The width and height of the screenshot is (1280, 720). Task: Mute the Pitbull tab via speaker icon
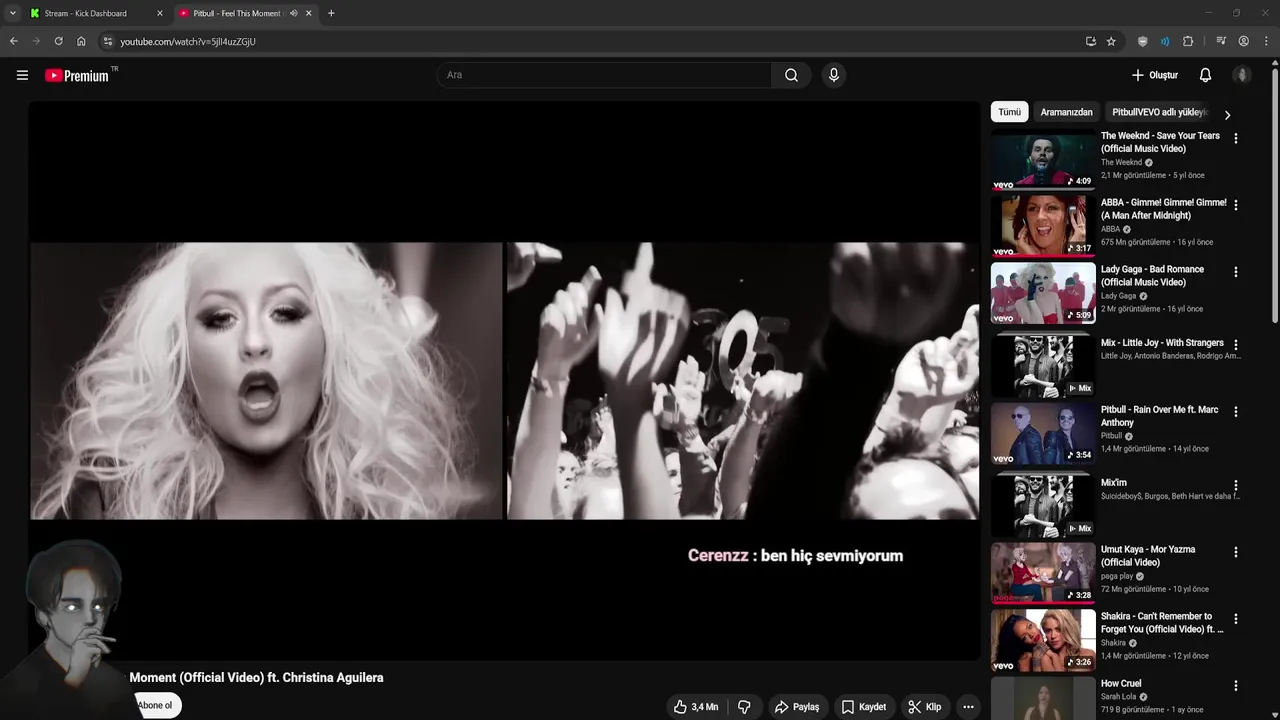[293, 13]
